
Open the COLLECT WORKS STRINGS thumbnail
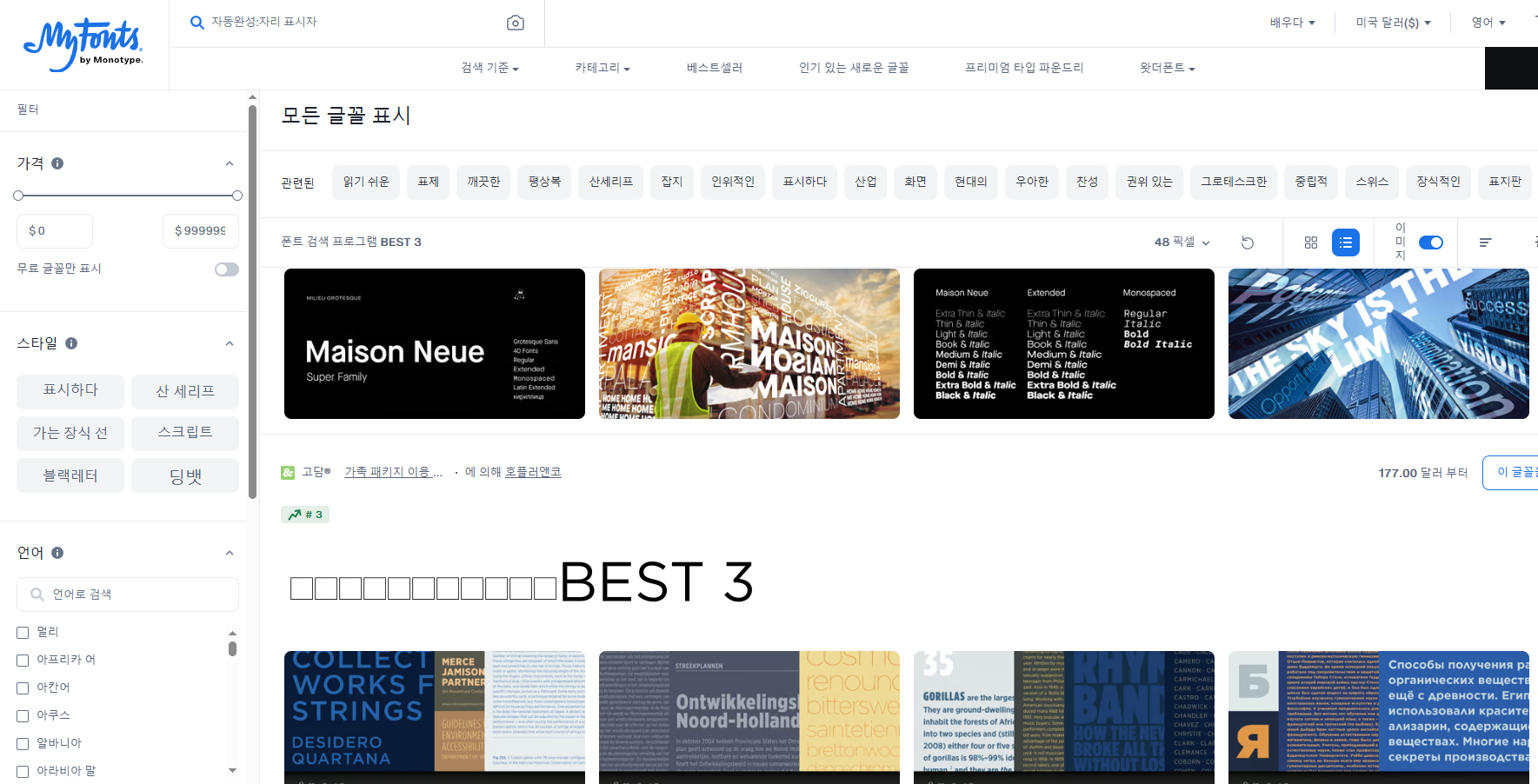pyautogui.click(x=435, y=717)
